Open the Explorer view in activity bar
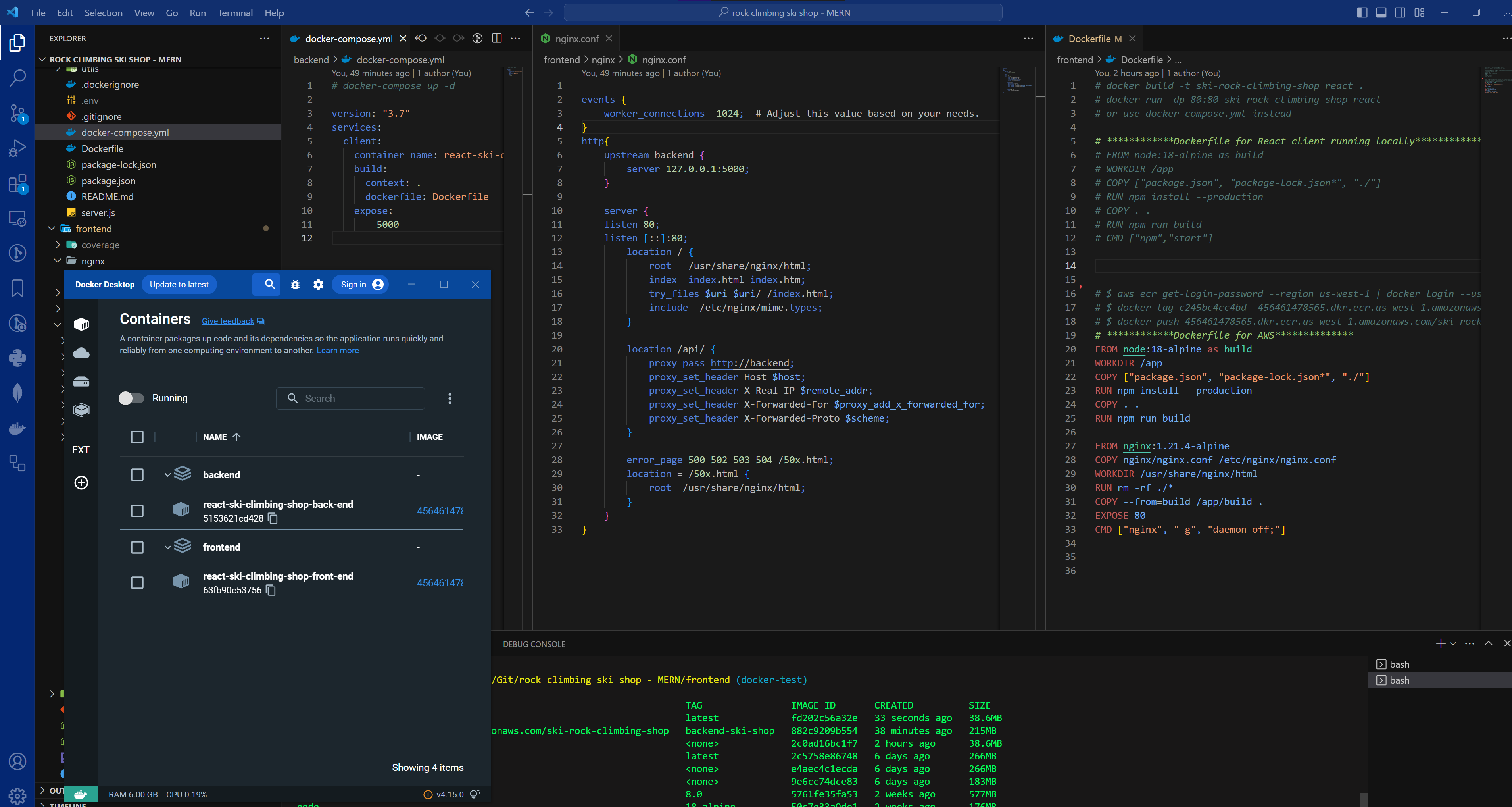1512x807 pixels. click(x=17, y=42)
